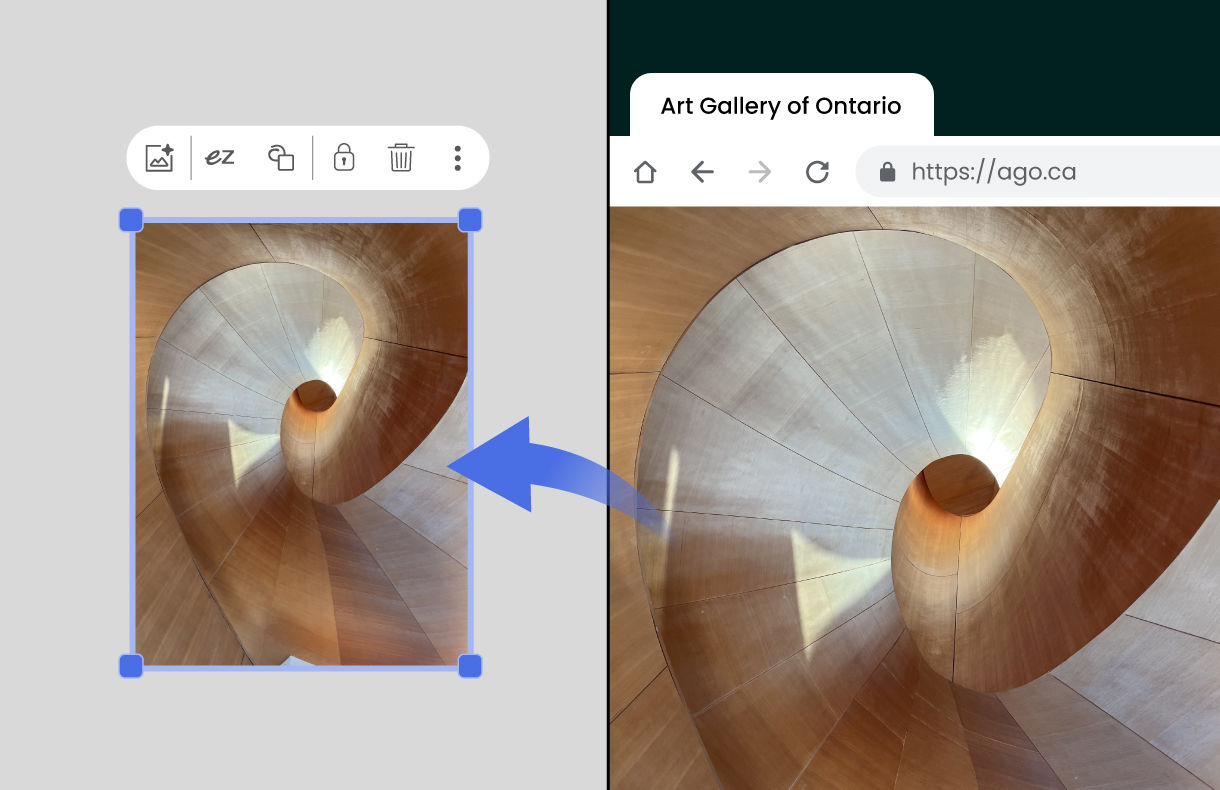Click the replace image icon on the toolbar
The width and height of the screenshot is (1220, 790).
click(159, 157)
